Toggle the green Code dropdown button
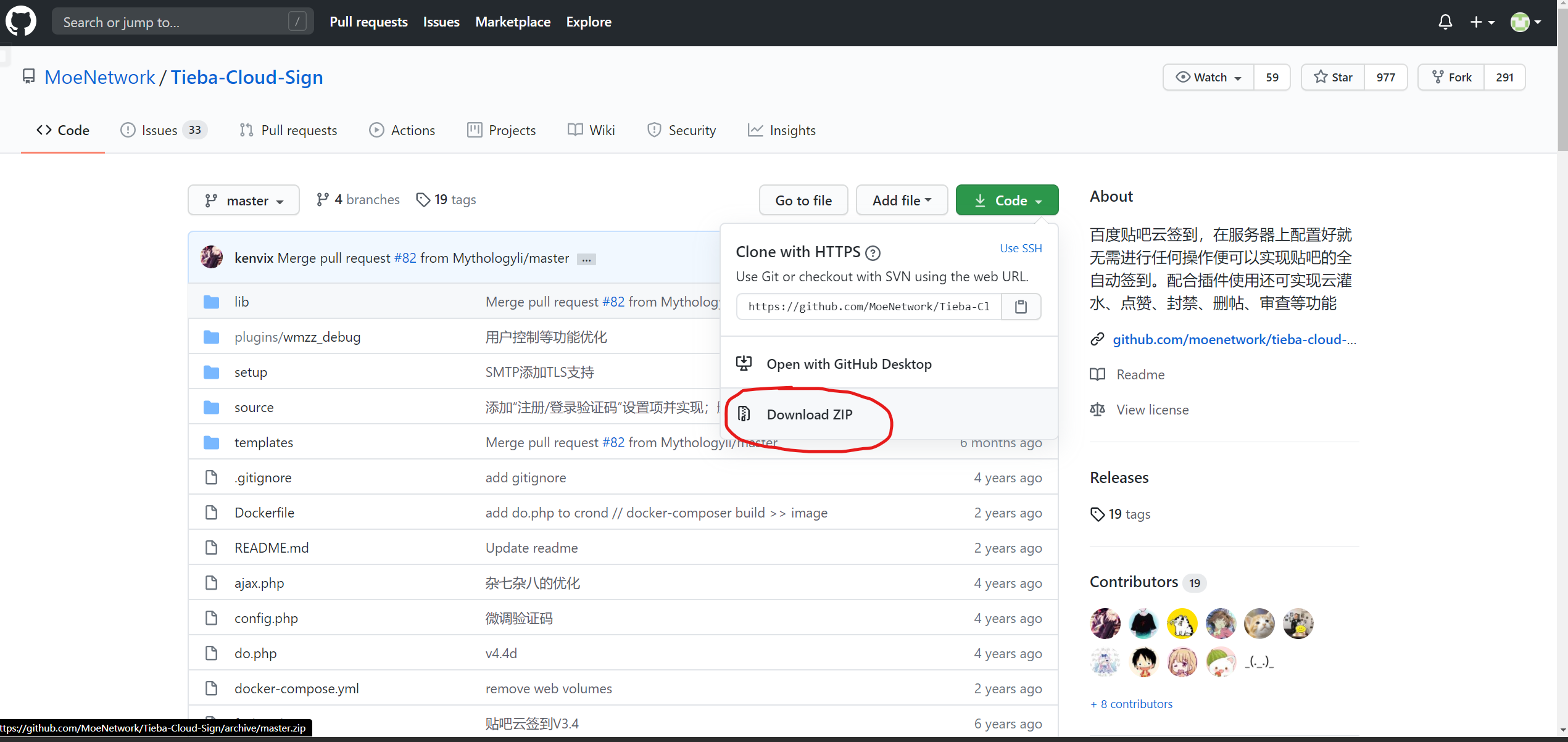The height and width of the screenshot is (742, 1568). point(1007,200)
